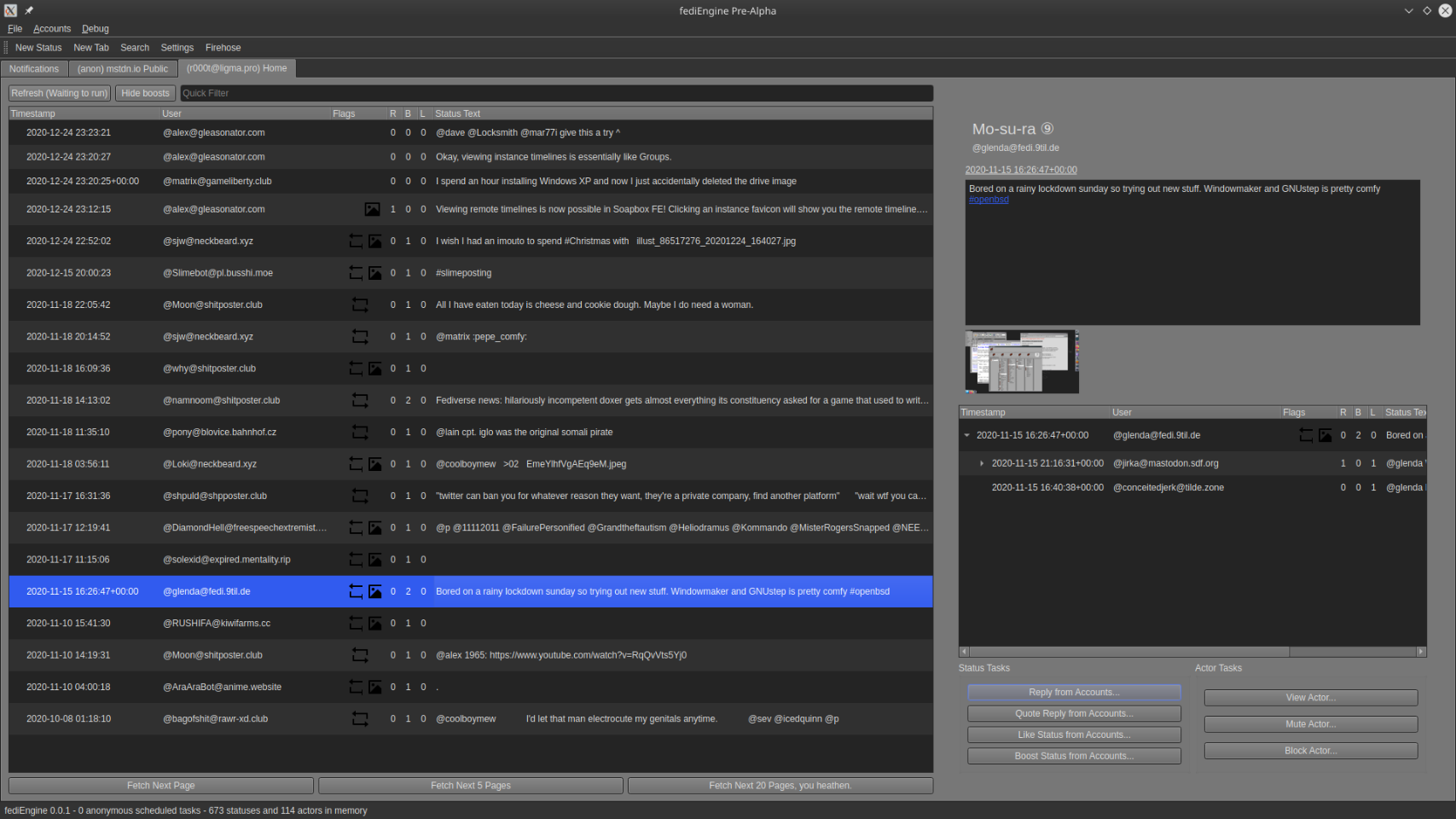Click Fetch Next 5 Pages

[471, 786]
